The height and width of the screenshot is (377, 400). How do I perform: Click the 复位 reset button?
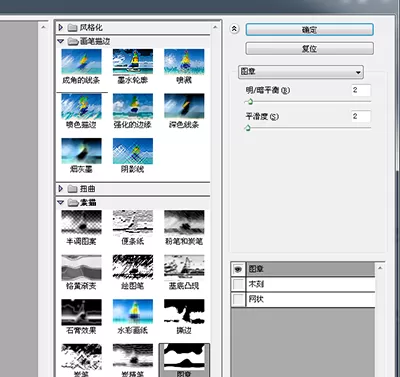(x=309, y=49)
